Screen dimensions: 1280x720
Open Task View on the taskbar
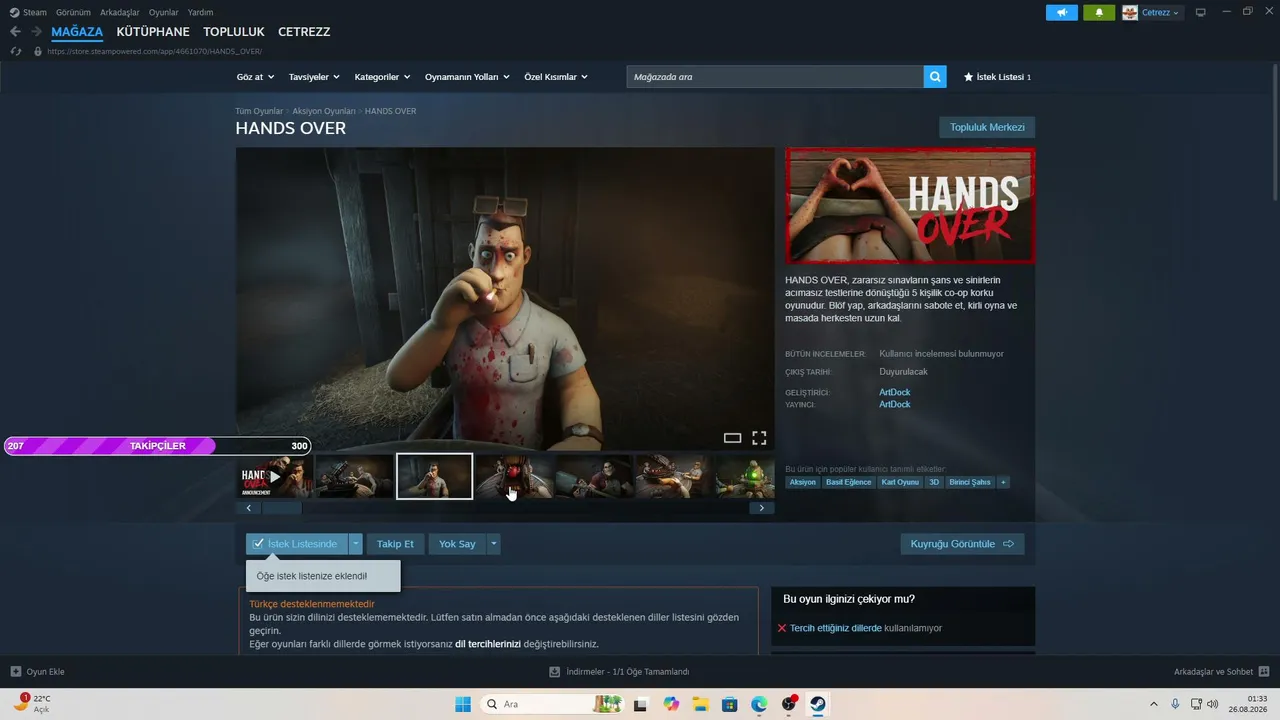(641, 704)
